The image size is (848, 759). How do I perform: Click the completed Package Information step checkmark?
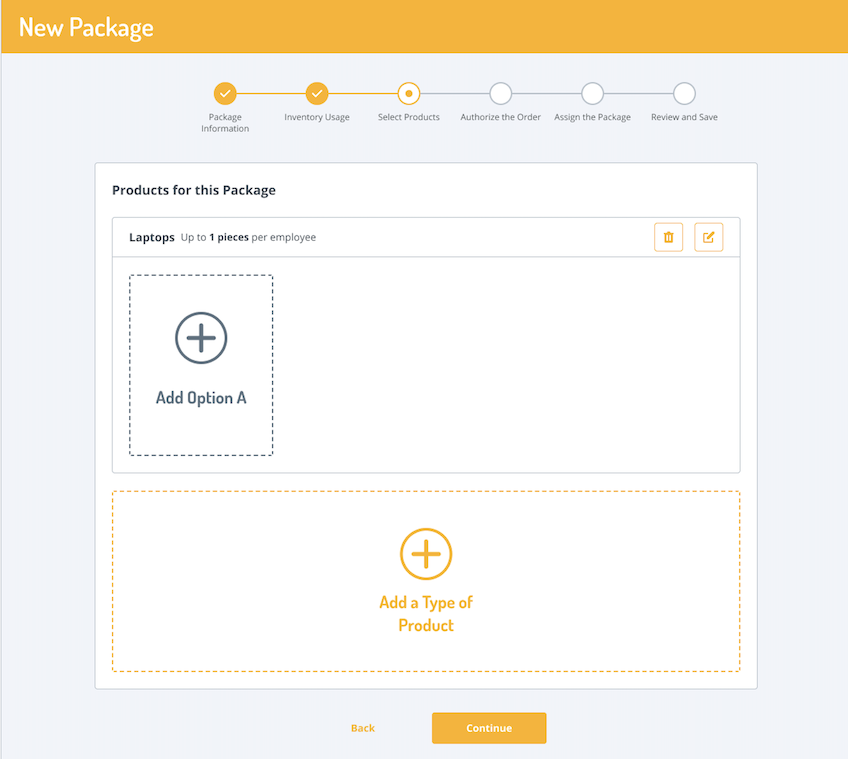[225, 93]
